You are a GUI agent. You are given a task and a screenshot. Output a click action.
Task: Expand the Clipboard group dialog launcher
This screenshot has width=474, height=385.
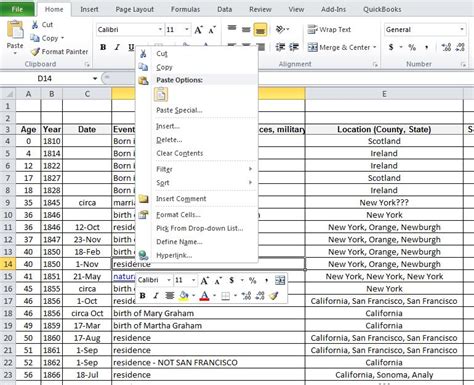coord(87,65)
